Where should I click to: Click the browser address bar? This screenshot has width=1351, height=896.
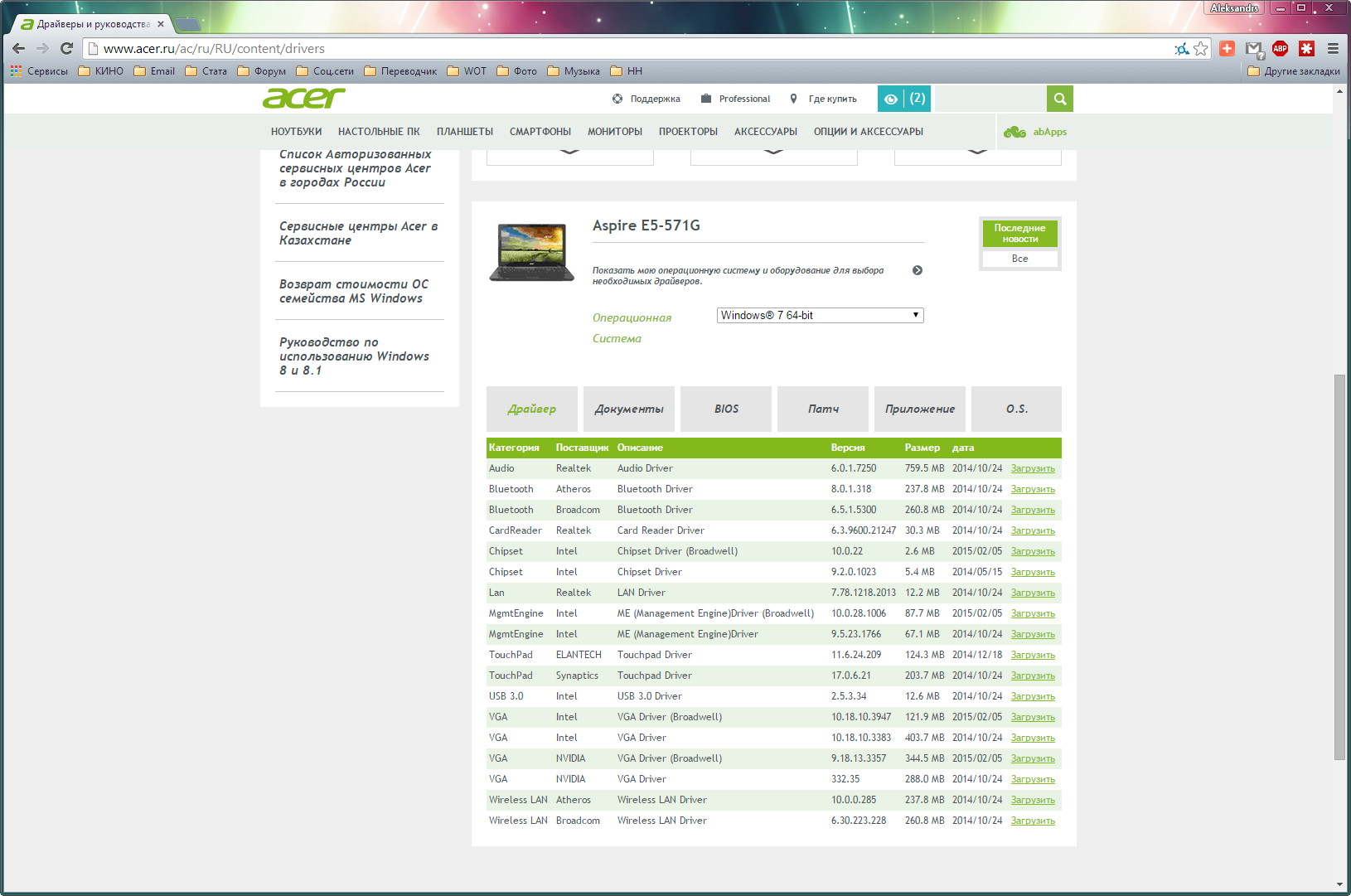[630, 49]
